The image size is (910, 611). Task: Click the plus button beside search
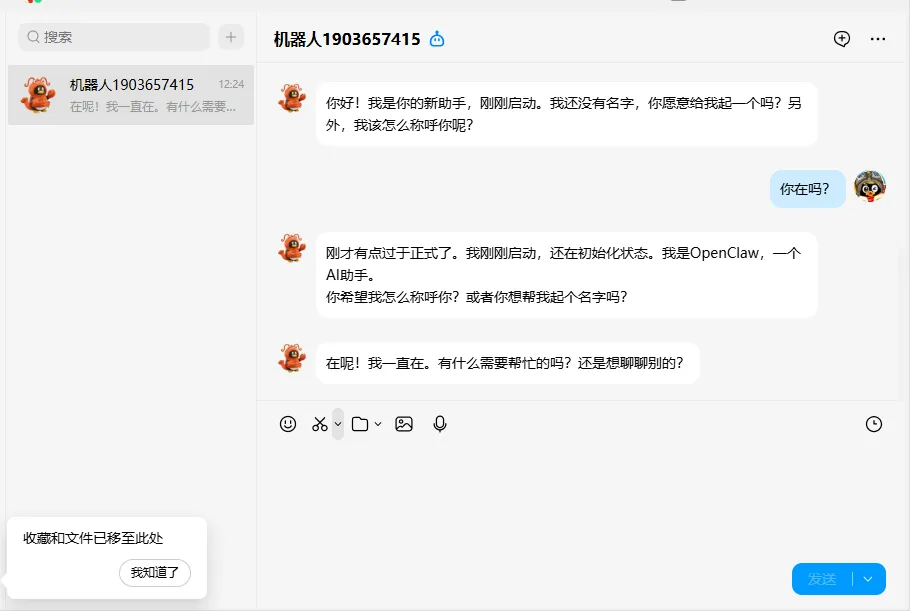click(x=231, y=37)
